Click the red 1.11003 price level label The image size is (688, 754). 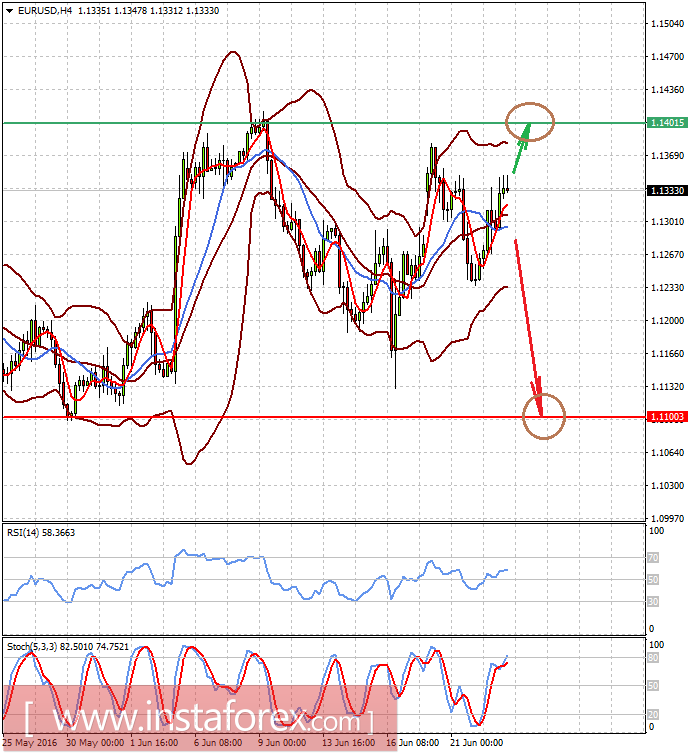667,417
